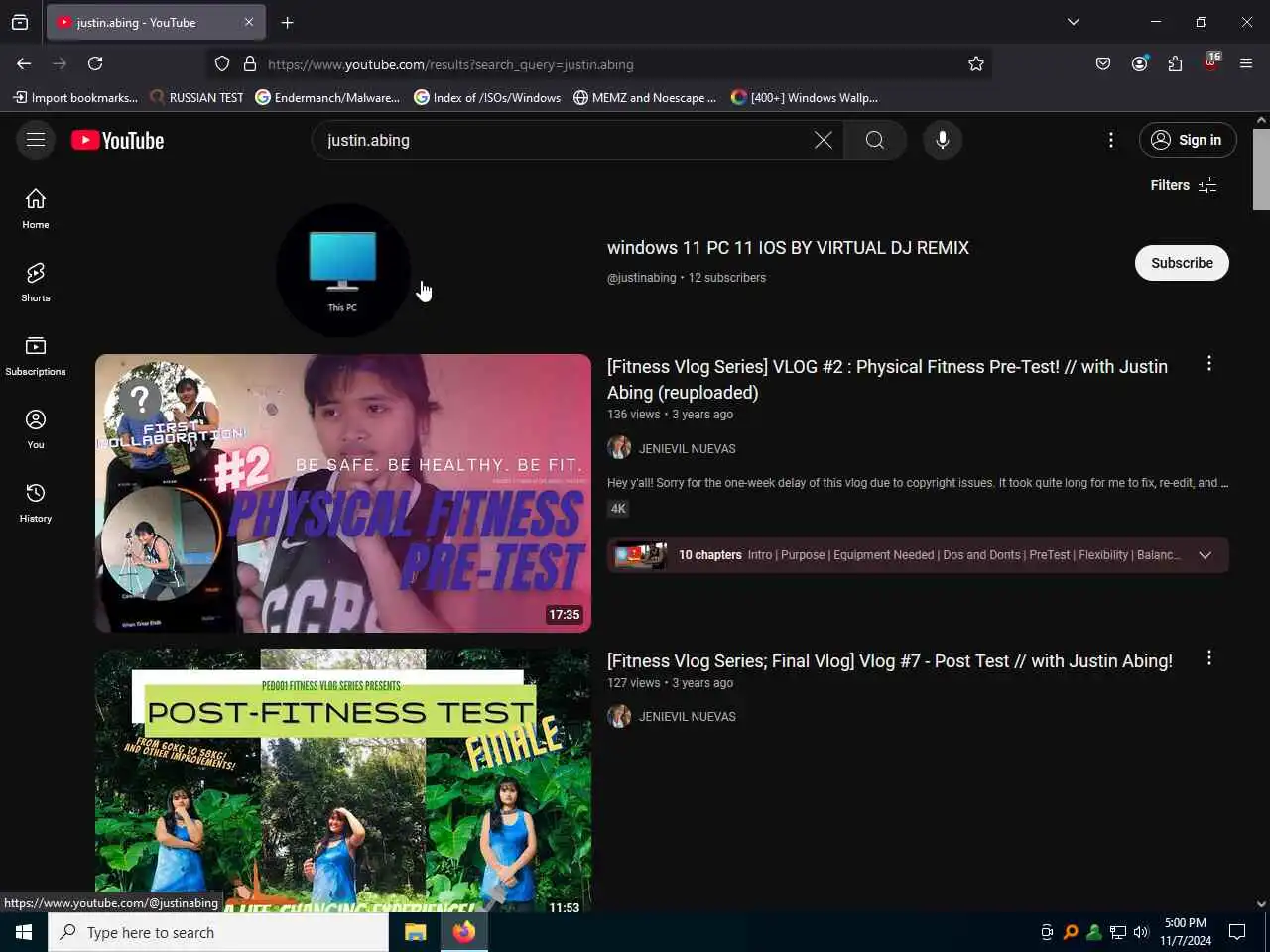Open the Filters options
1270x952 pixels.
point(1183,185)
